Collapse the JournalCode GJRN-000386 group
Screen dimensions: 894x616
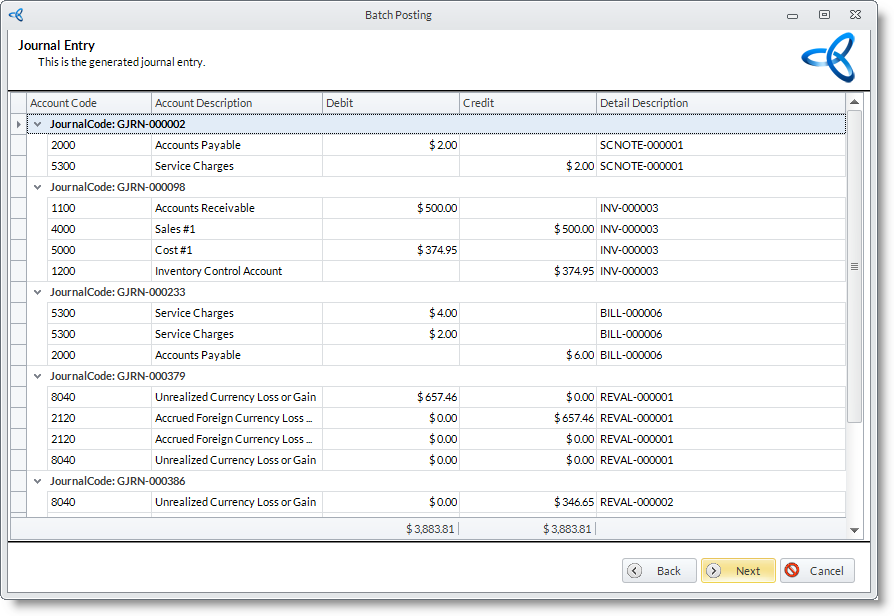(38, 481)
